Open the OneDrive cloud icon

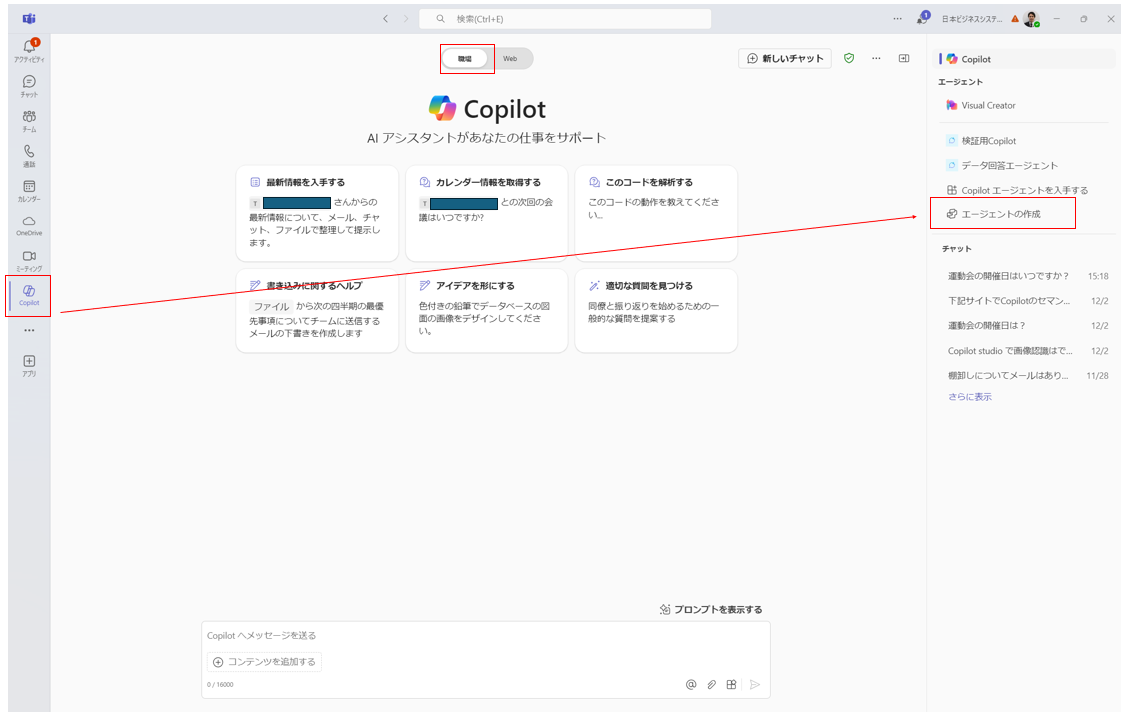pos(29,225)
